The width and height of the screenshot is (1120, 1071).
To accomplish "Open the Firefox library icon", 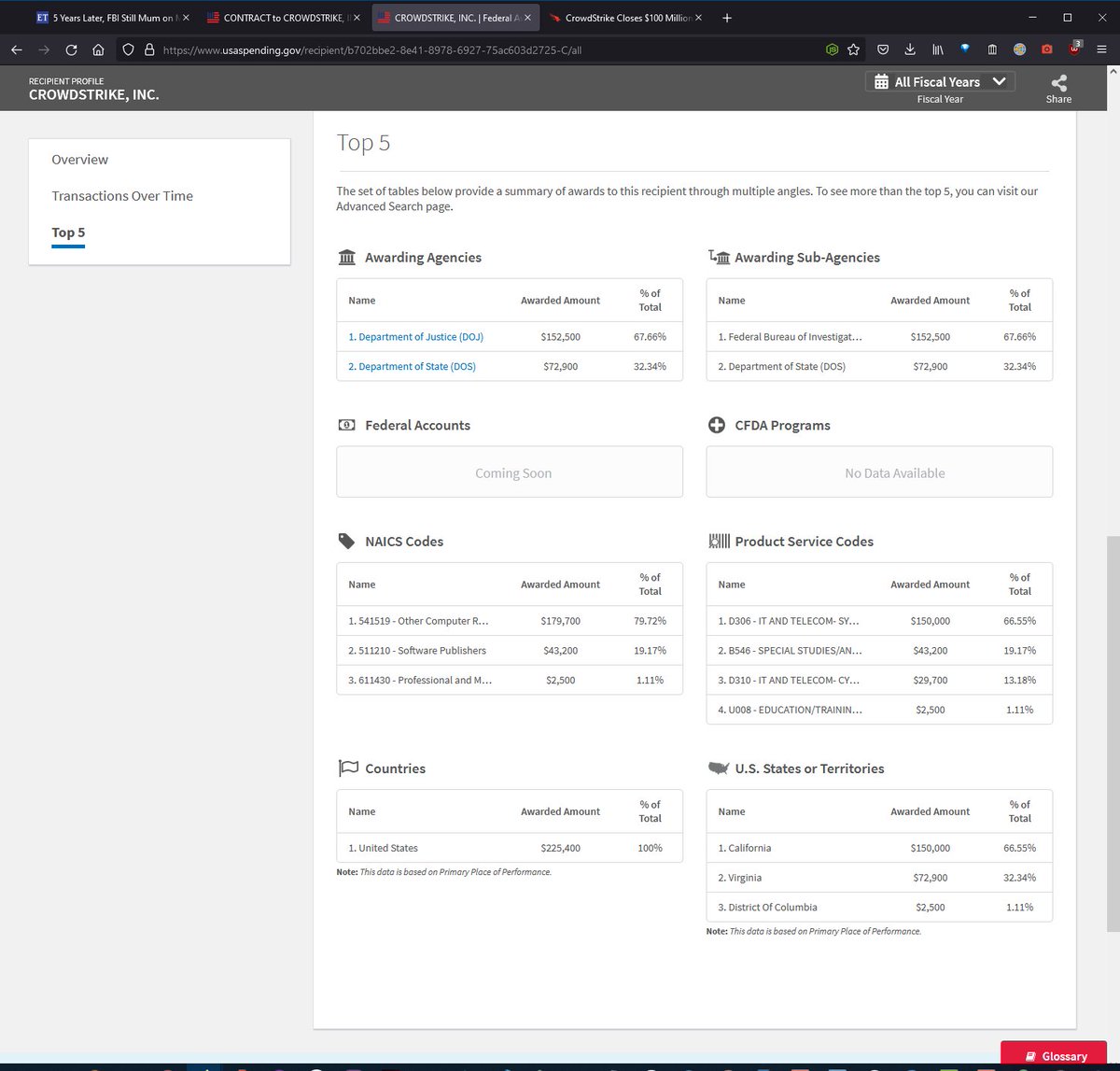I will point(938,49).
